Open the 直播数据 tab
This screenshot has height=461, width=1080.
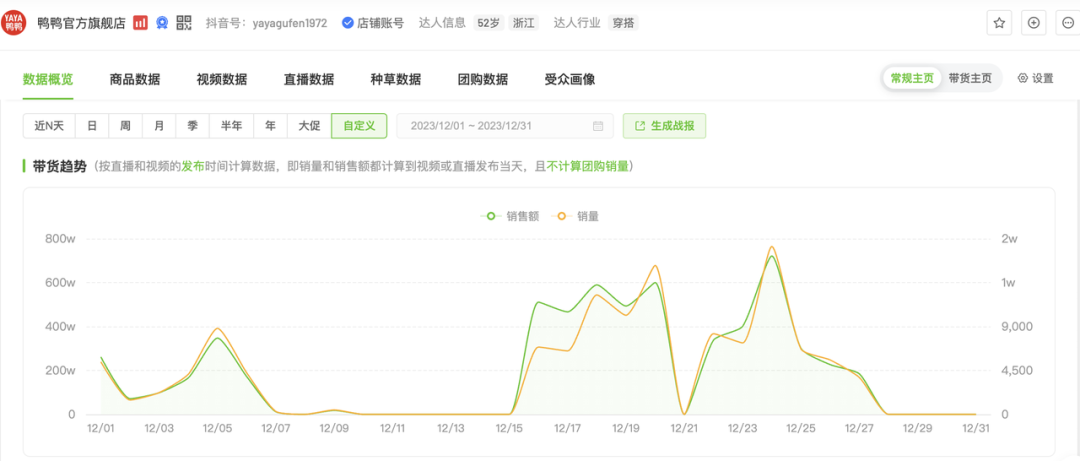pyautogui.click(x=309, y=80)
